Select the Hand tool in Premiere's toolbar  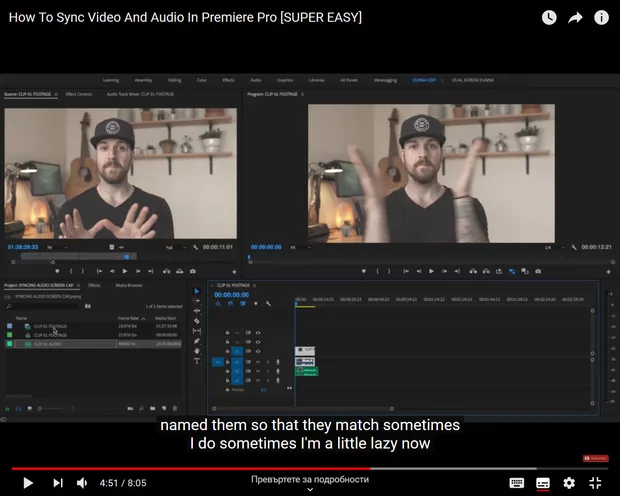(196, 350)
